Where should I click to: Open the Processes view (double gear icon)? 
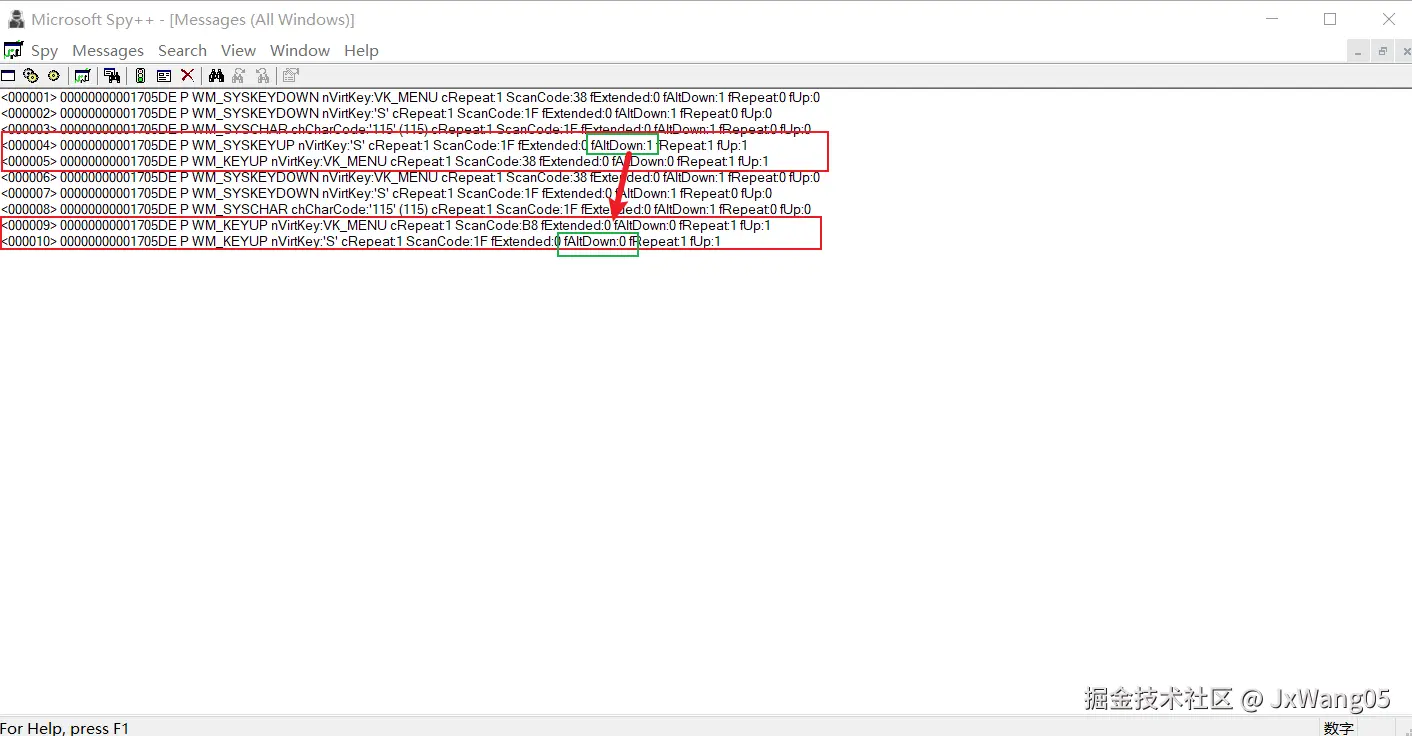click(30, 76)
